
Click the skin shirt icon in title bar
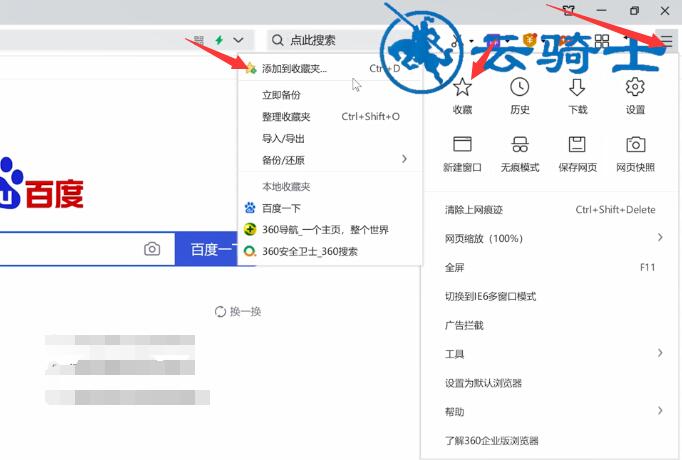569,10
